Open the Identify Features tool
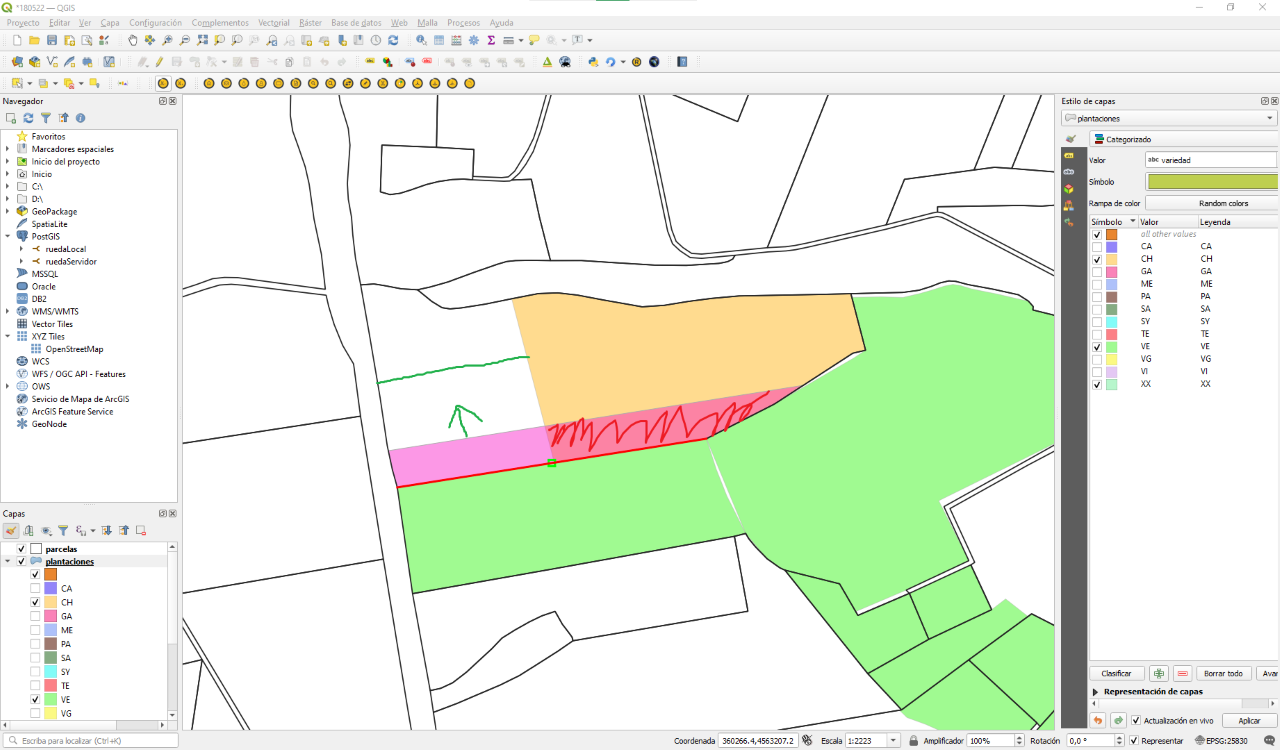This screenshot has height=750, width=1280. point(420,41)
